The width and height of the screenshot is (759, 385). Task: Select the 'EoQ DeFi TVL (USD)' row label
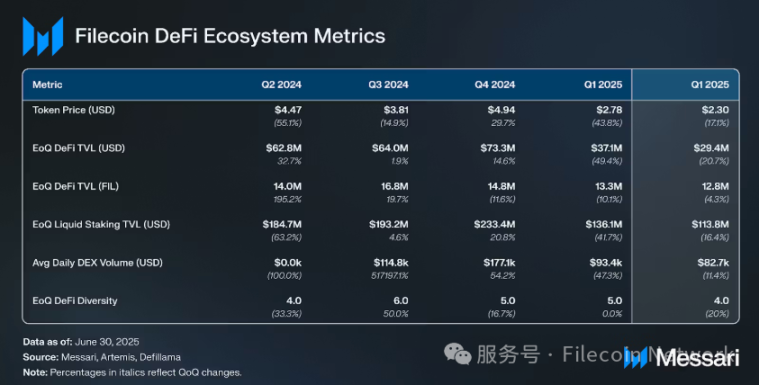coord(78,148)
